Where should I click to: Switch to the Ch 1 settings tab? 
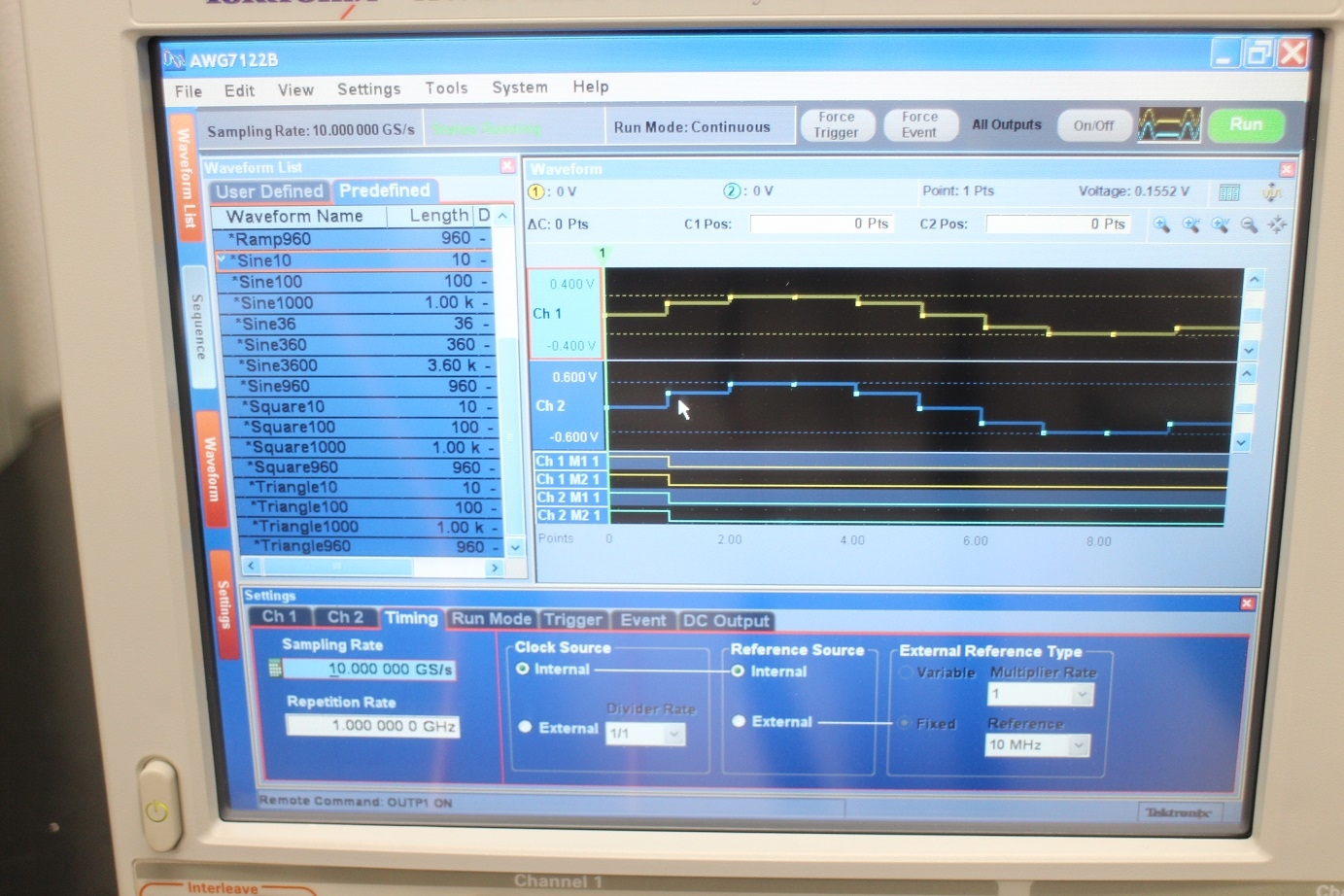pos(280,616)
